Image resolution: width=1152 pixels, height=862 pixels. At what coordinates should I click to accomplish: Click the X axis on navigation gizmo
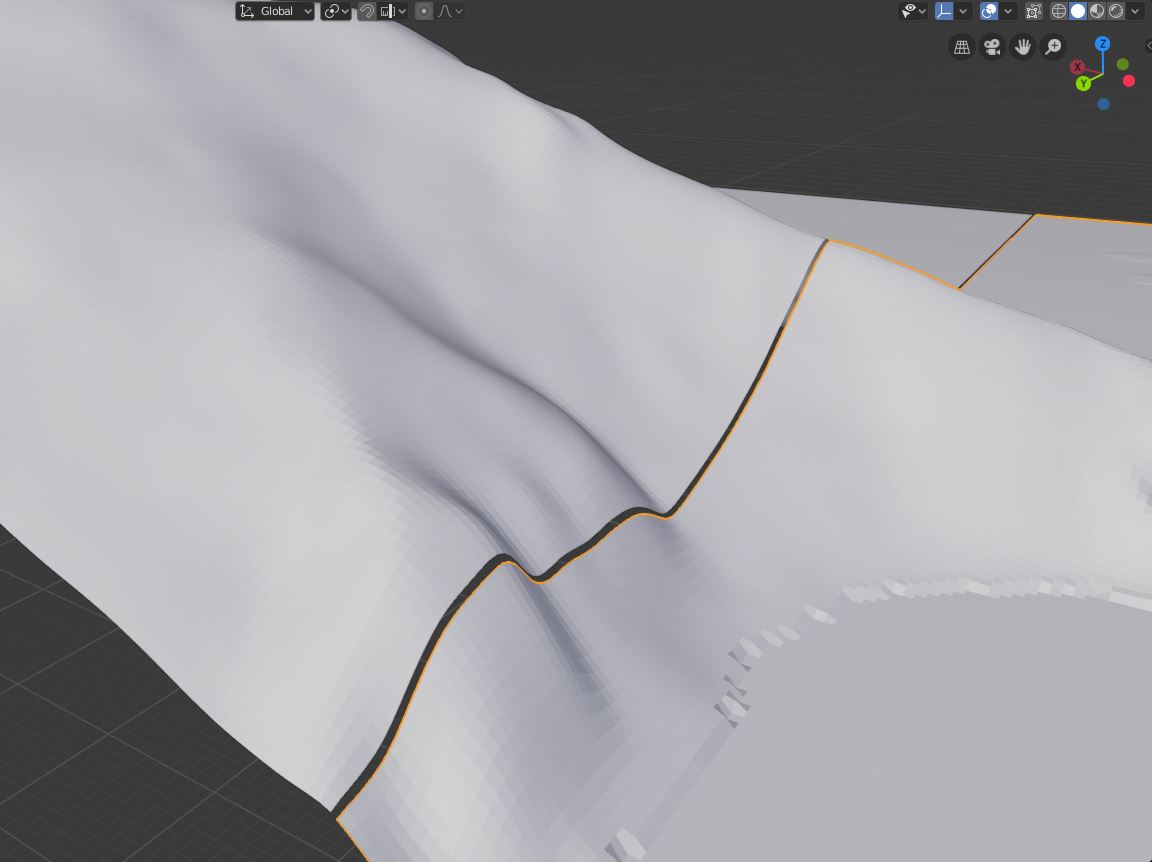(1078, 67)
